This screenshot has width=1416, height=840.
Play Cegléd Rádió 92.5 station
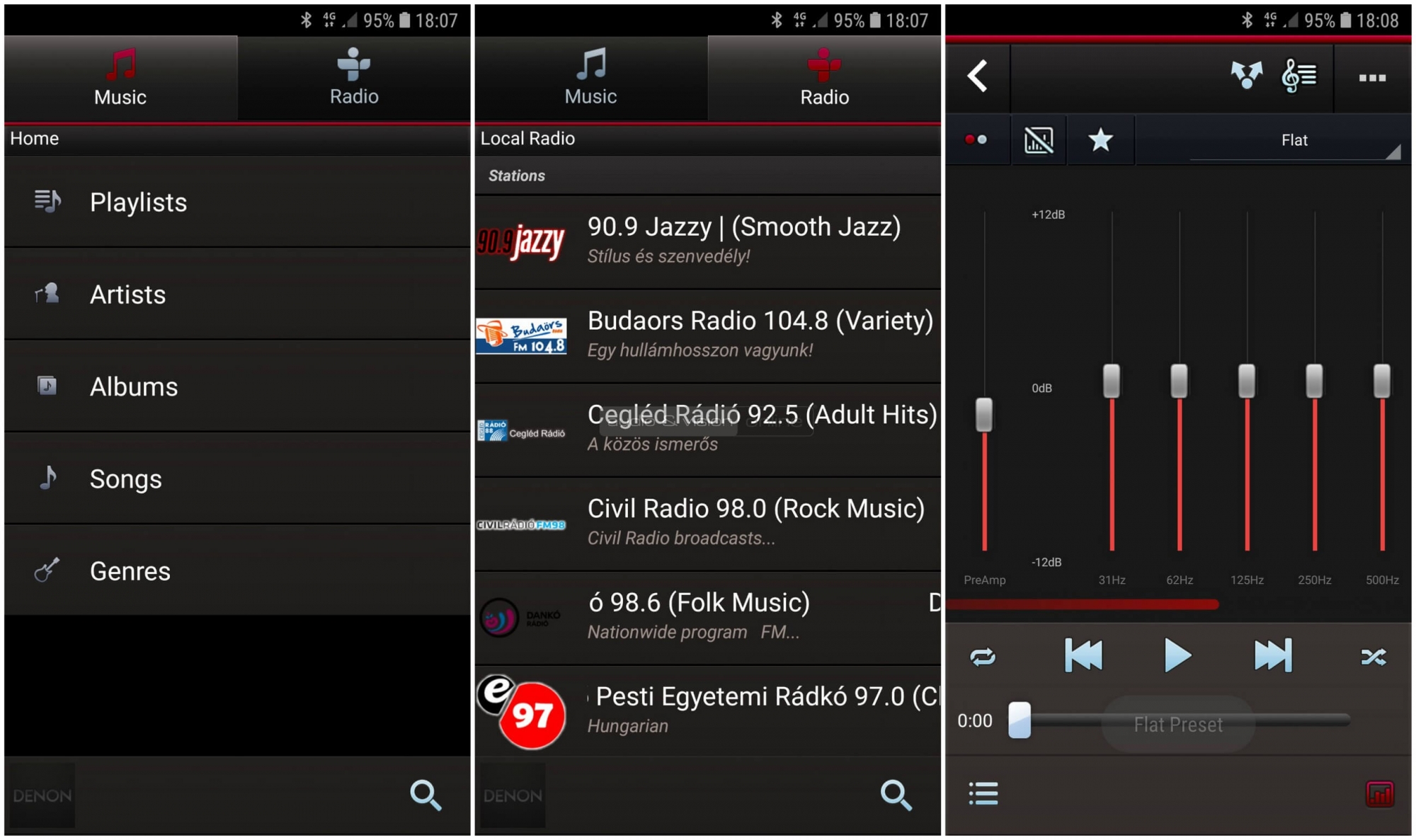point(708,430)
